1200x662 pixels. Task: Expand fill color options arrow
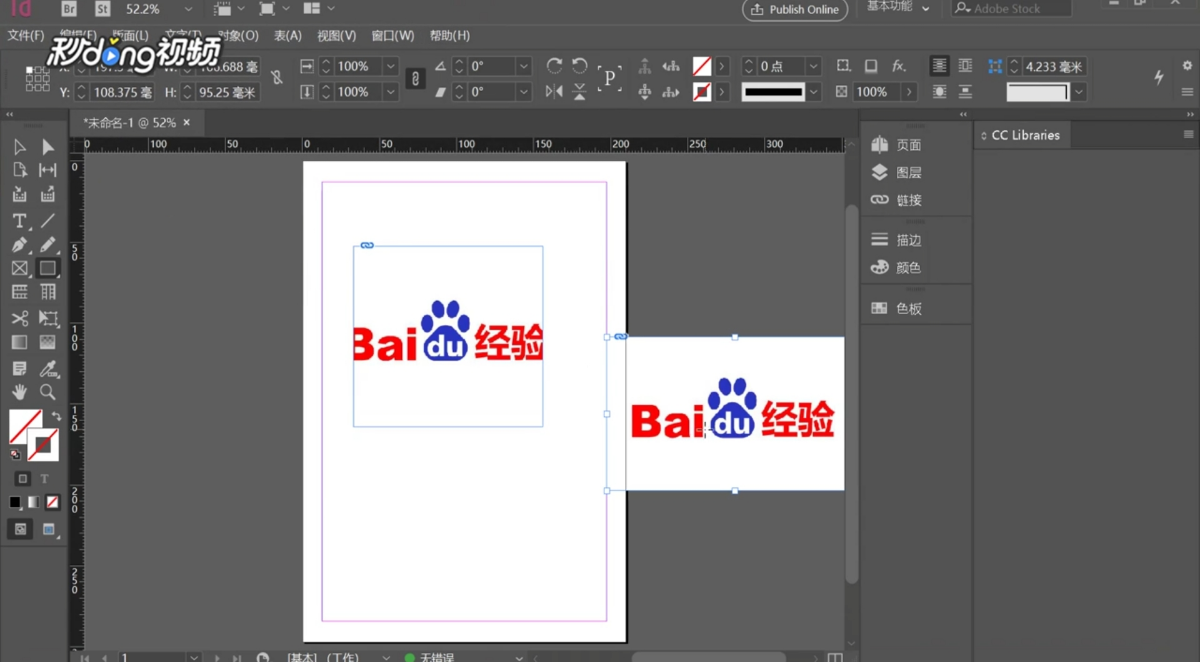[722, 66]
